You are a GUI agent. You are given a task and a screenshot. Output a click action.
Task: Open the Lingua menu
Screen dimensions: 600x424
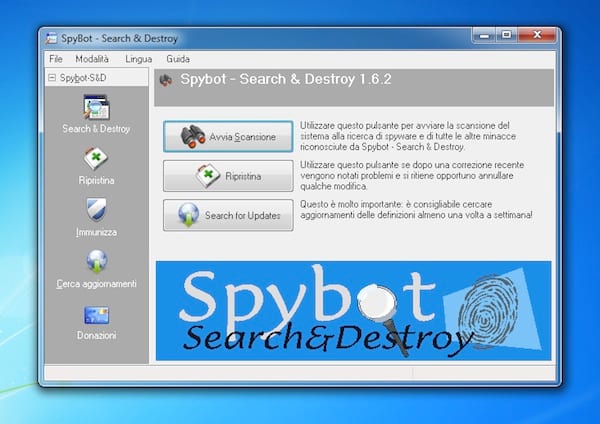point(139,59)
